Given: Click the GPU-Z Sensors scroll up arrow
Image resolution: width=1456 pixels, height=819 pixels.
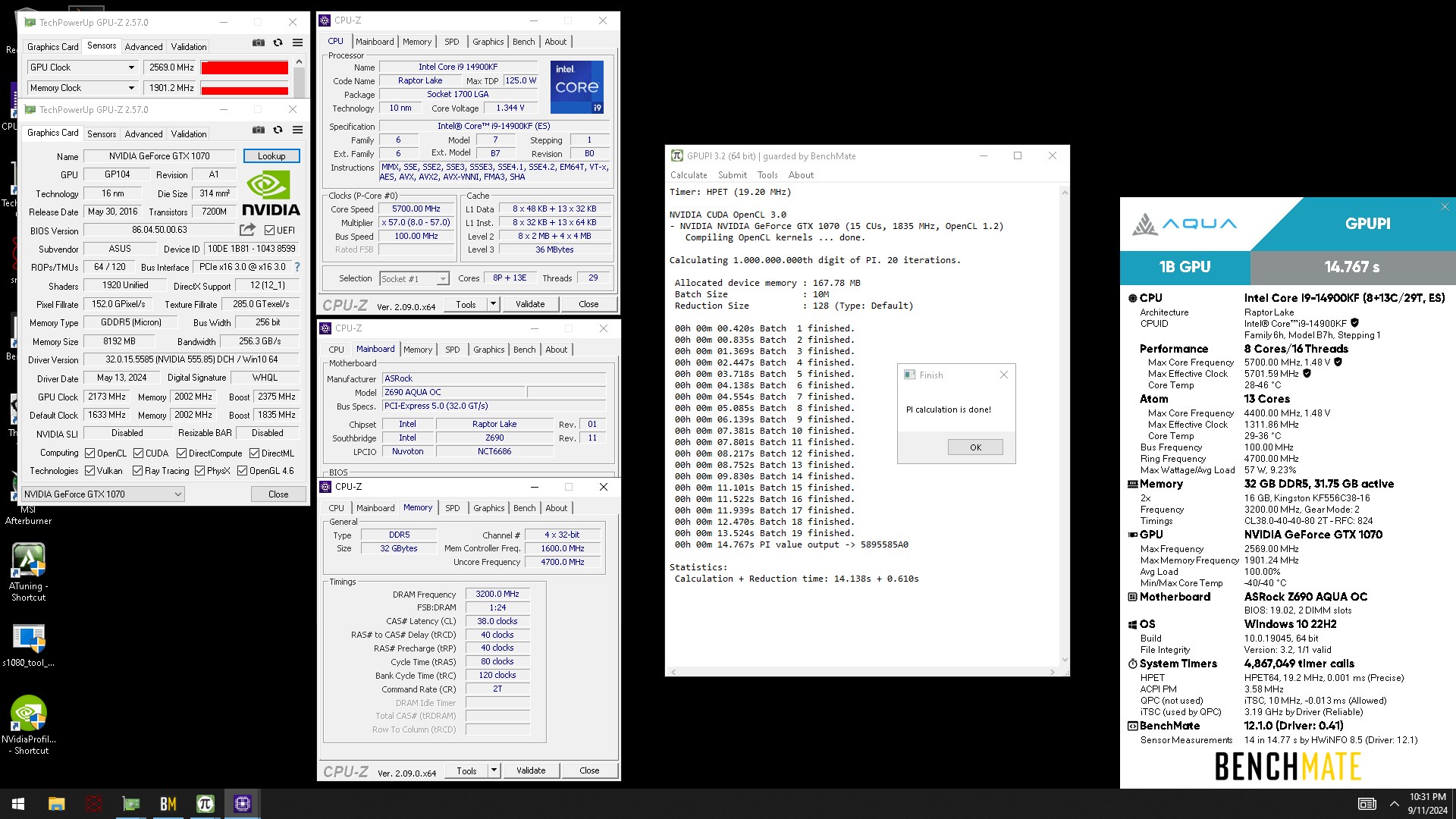Looking at the screenshot, I should (x=299, y=61).
